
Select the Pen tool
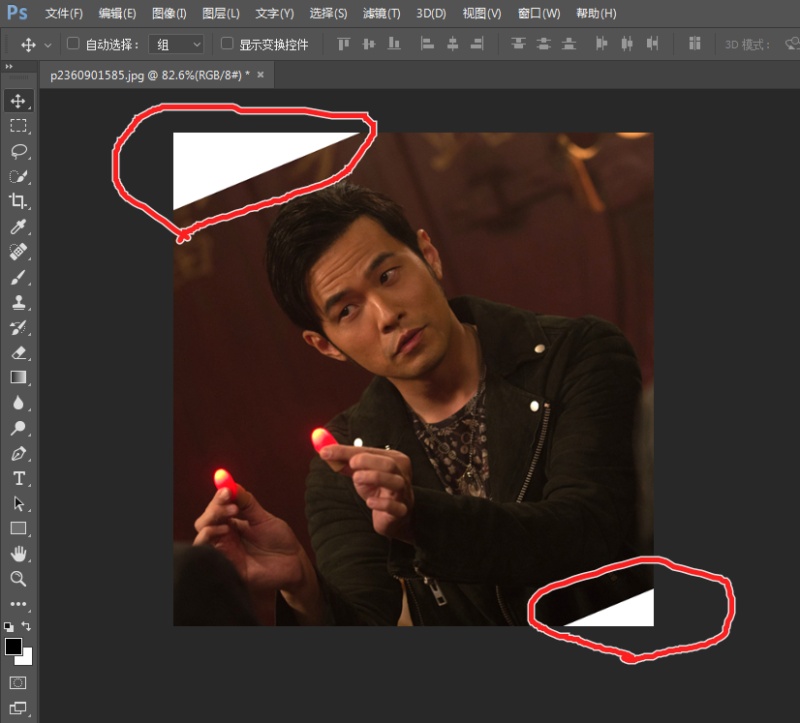[18, 454]
